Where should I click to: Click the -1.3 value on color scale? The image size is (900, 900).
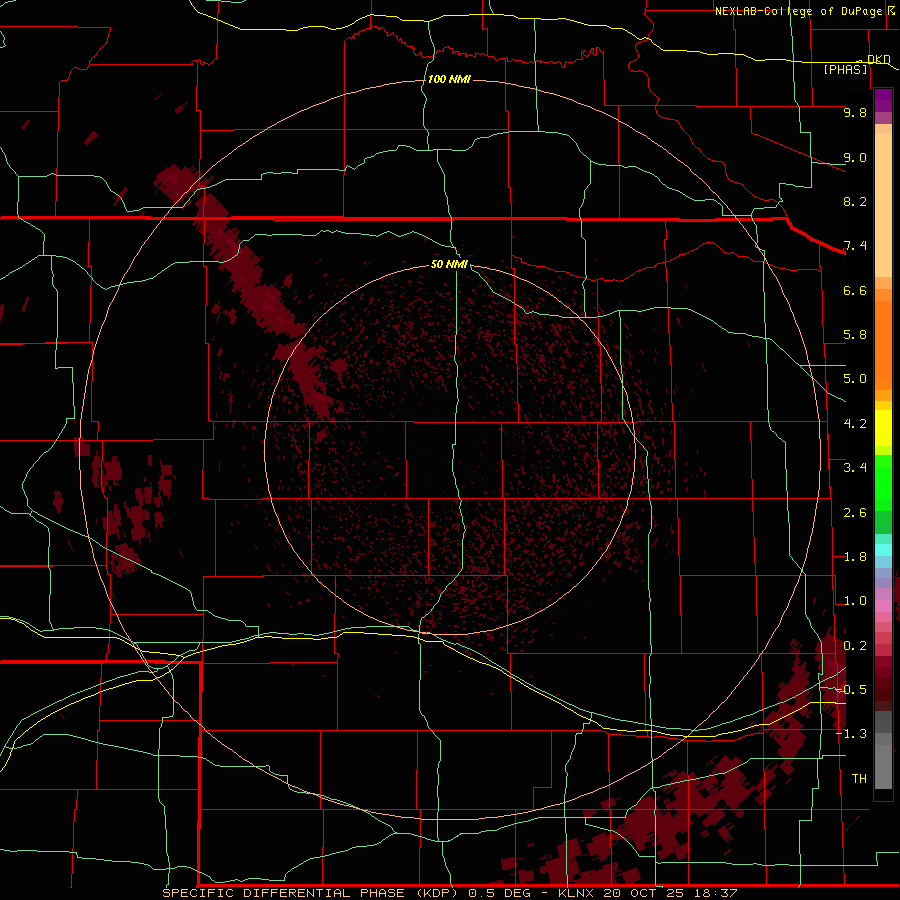point(852,734)
